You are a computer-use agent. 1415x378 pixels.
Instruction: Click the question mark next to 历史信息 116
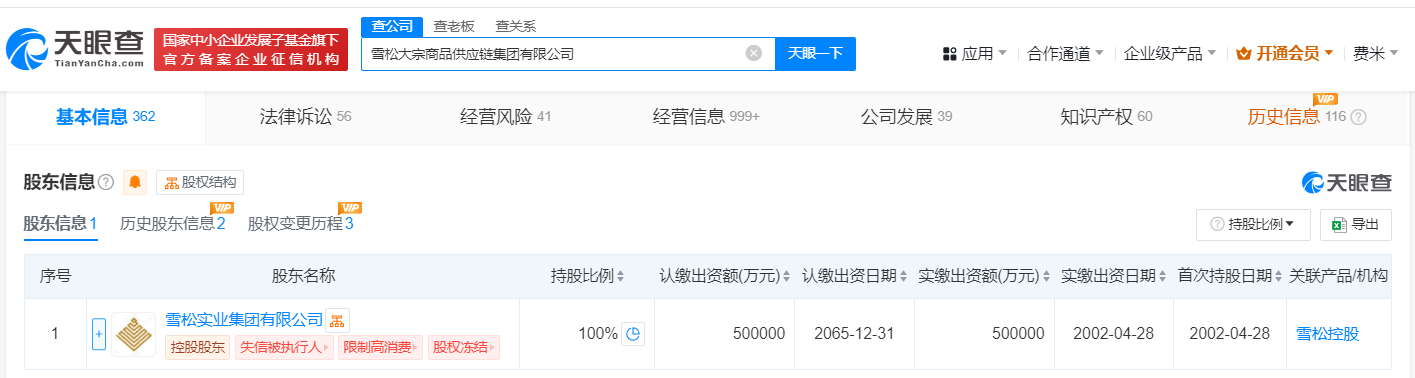pyautogui.click(x=1358, y=117)
